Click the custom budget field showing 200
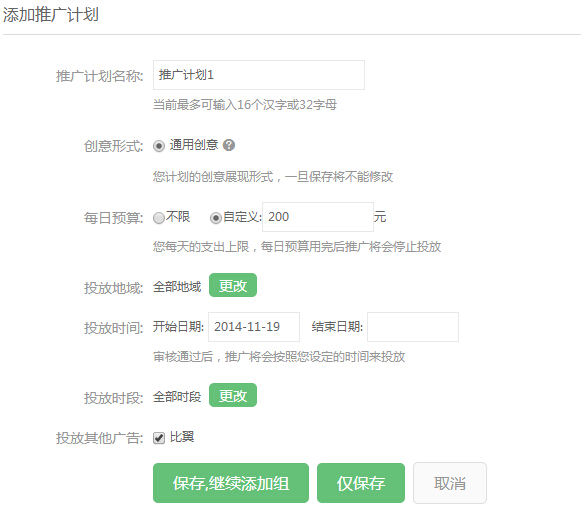The height and width of the screenshot is (518, 581). pos(318,217)
